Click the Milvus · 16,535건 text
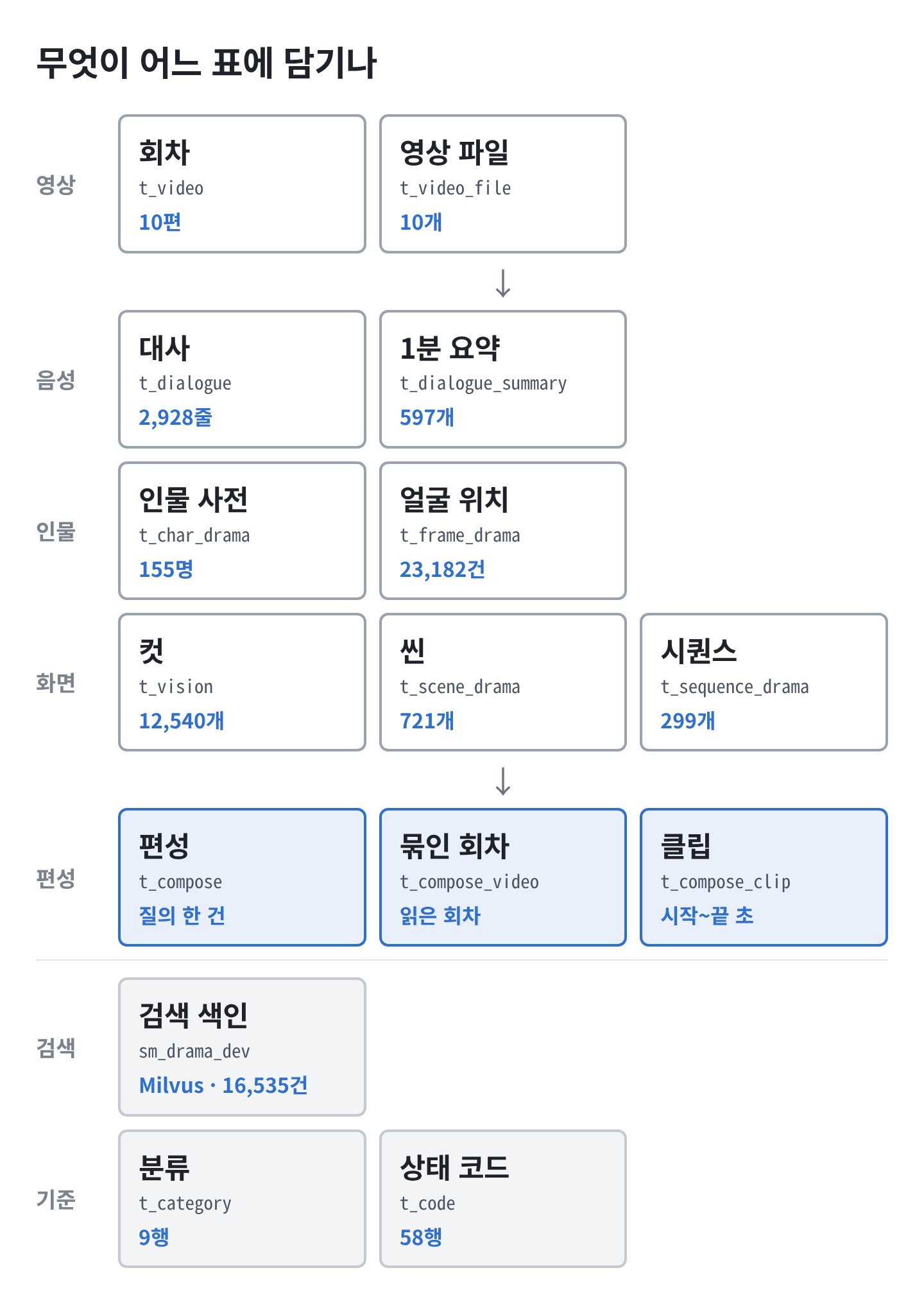The height and width of the screenshot is (1304, 924). tap(223, 1085)
